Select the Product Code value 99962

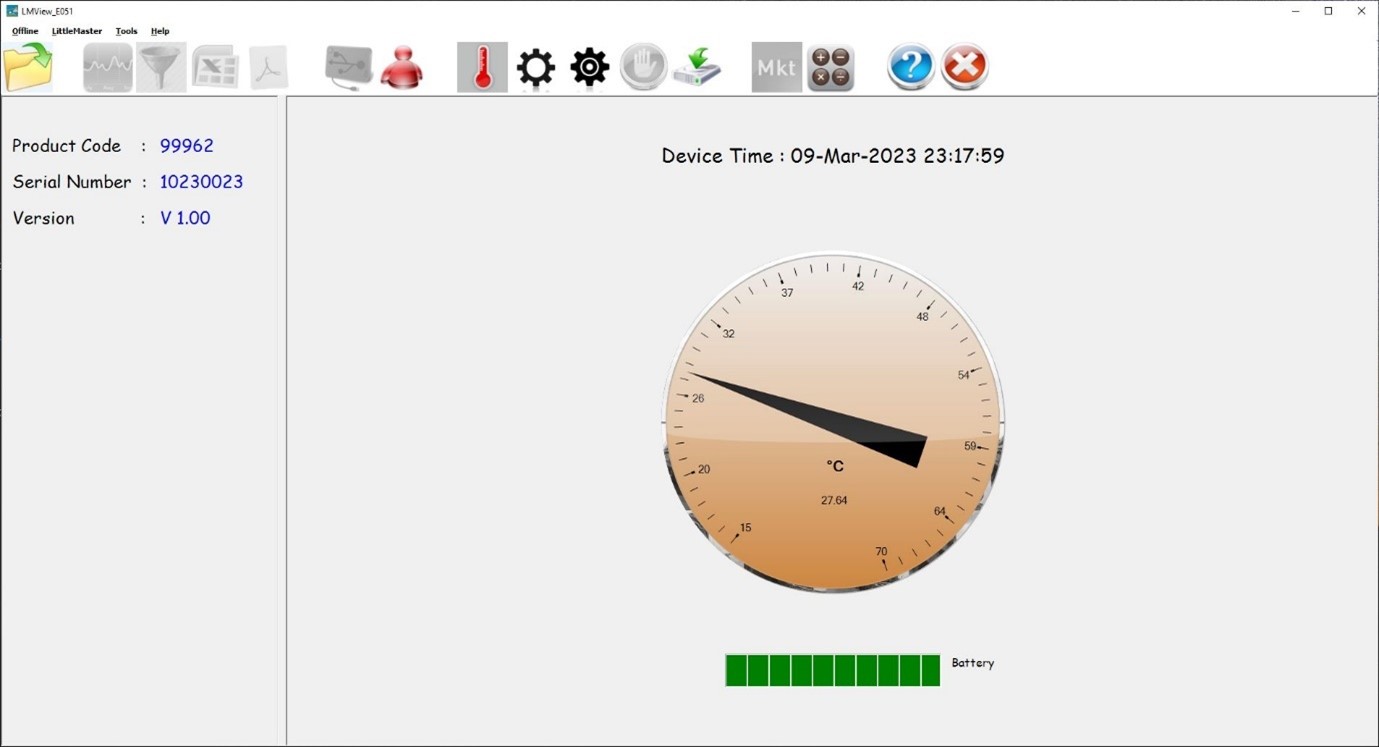pyautogui.click(x=187, y=146)
